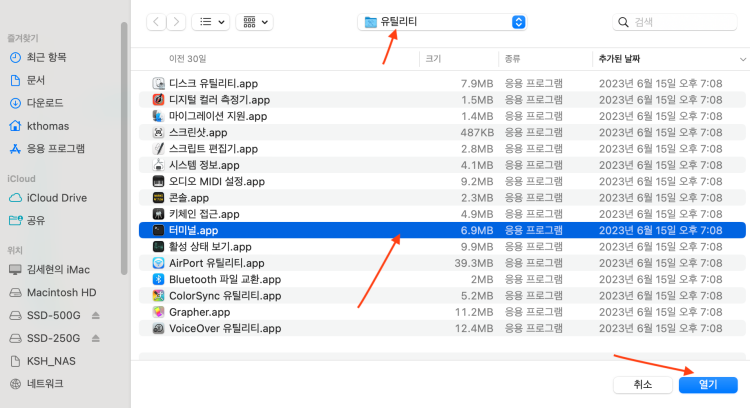
Task: Click the ColorSync 유틸리티.app icon
Action: coord(158,296)
